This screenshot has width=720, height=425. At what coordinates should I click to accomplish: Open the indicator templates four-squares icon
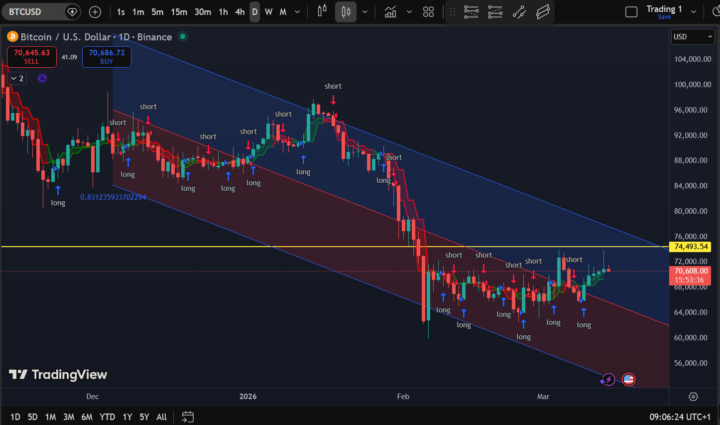pyautogui.click(x=428, y=12)
